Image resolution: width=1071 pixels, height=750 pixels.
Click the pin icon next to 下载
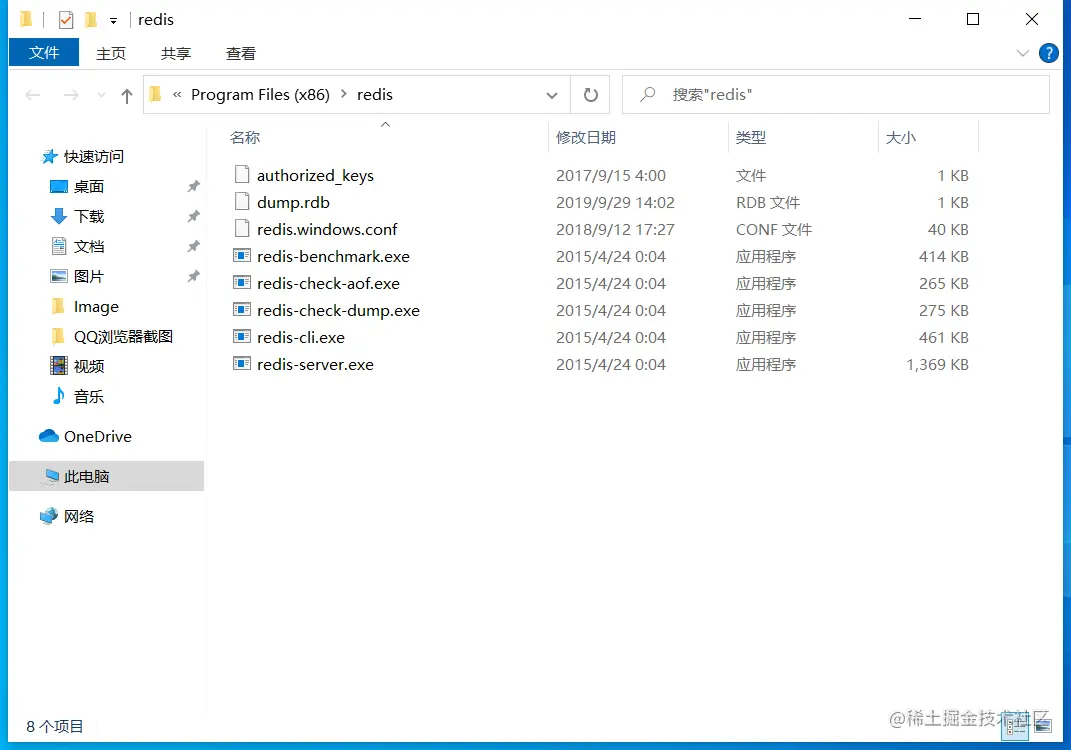pyautogui.click(x=193, y=216)
